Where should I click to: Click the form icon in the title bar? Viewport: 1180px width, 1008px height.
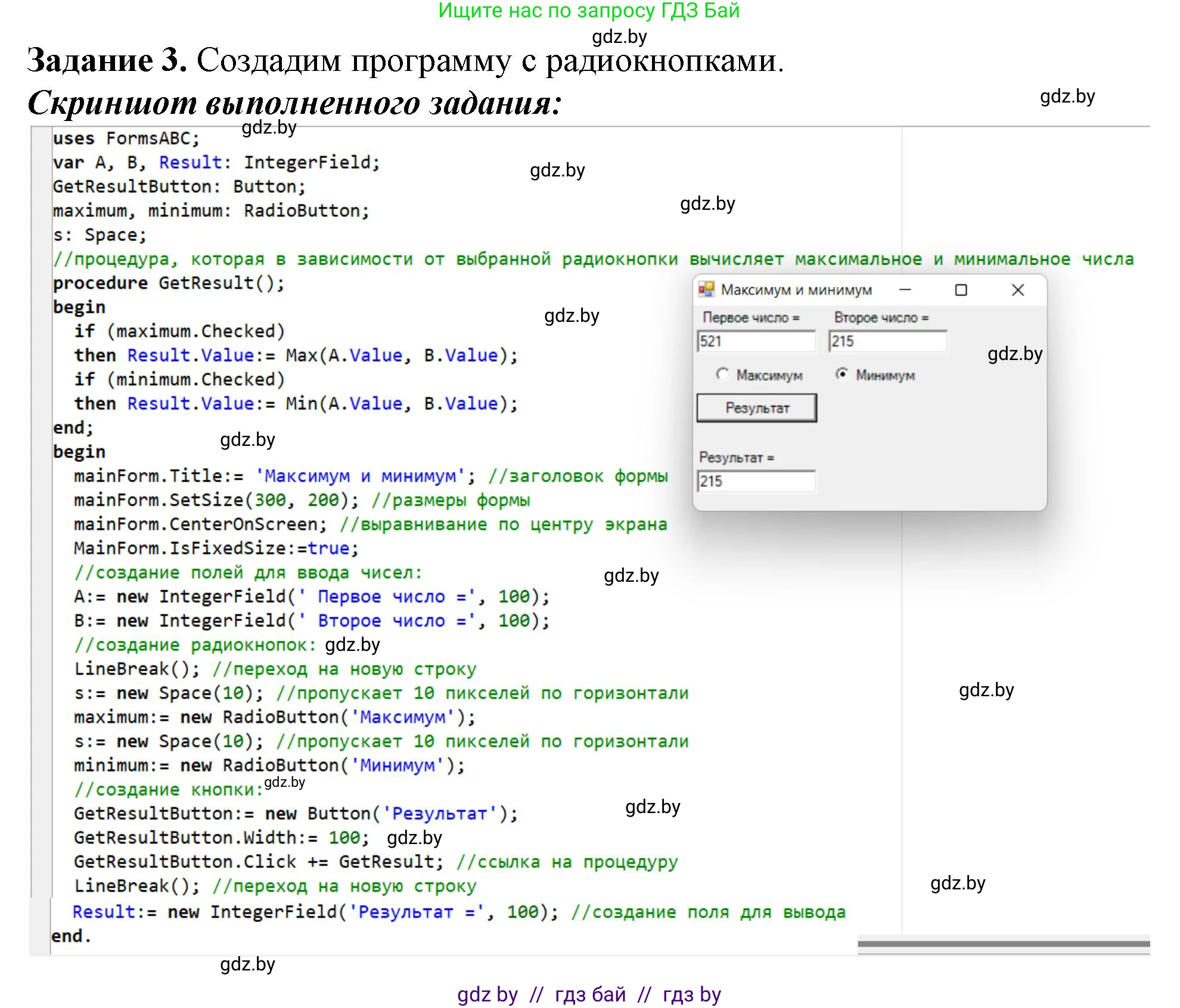706,290
